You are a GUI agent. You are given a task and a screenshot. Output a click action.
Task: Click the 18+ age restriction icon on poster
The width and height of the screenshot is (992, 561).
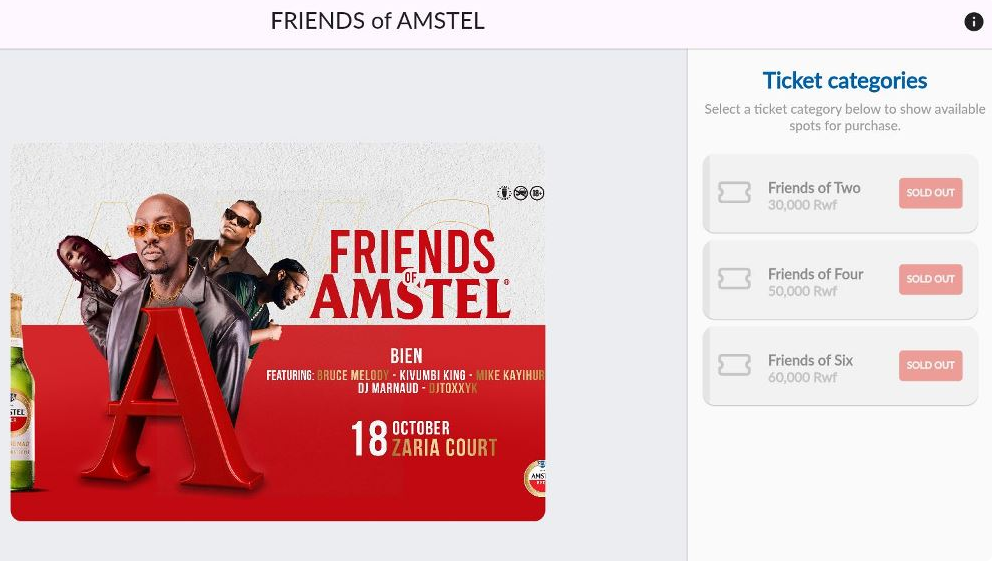tap(537, 193)
